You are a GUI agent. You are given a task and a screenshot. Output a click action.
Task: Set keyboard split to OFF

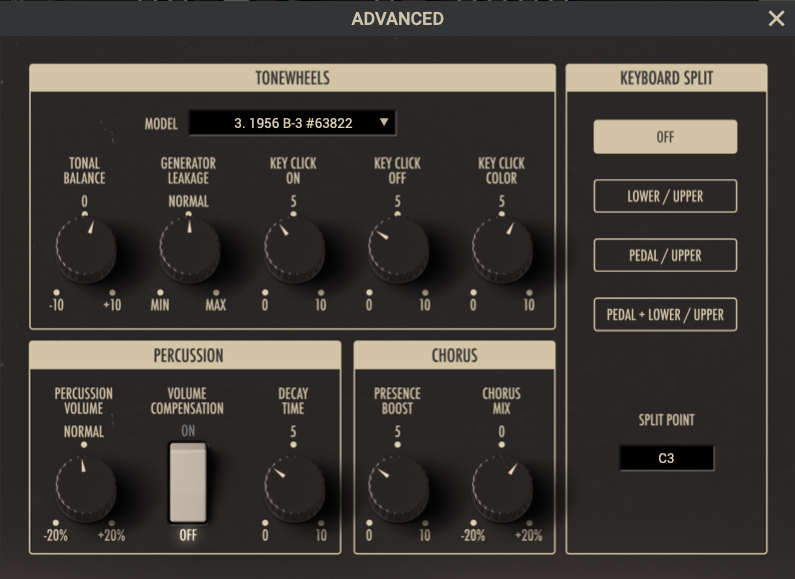(x=665, y=137)
